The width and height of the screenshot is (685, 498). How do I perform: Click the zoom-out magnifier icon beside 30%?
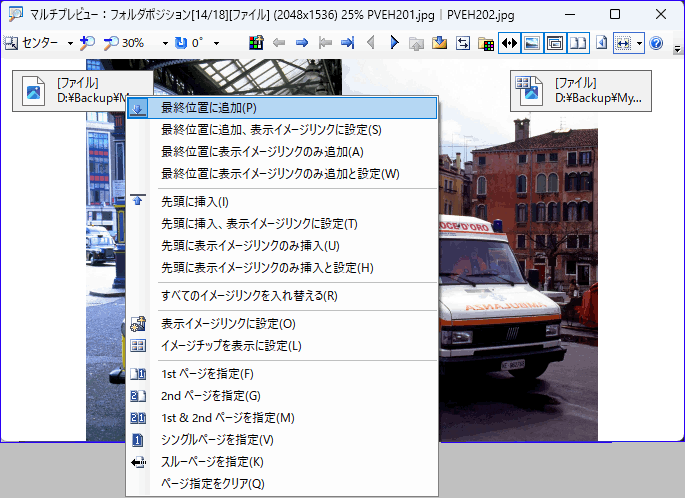click(111, 43)
